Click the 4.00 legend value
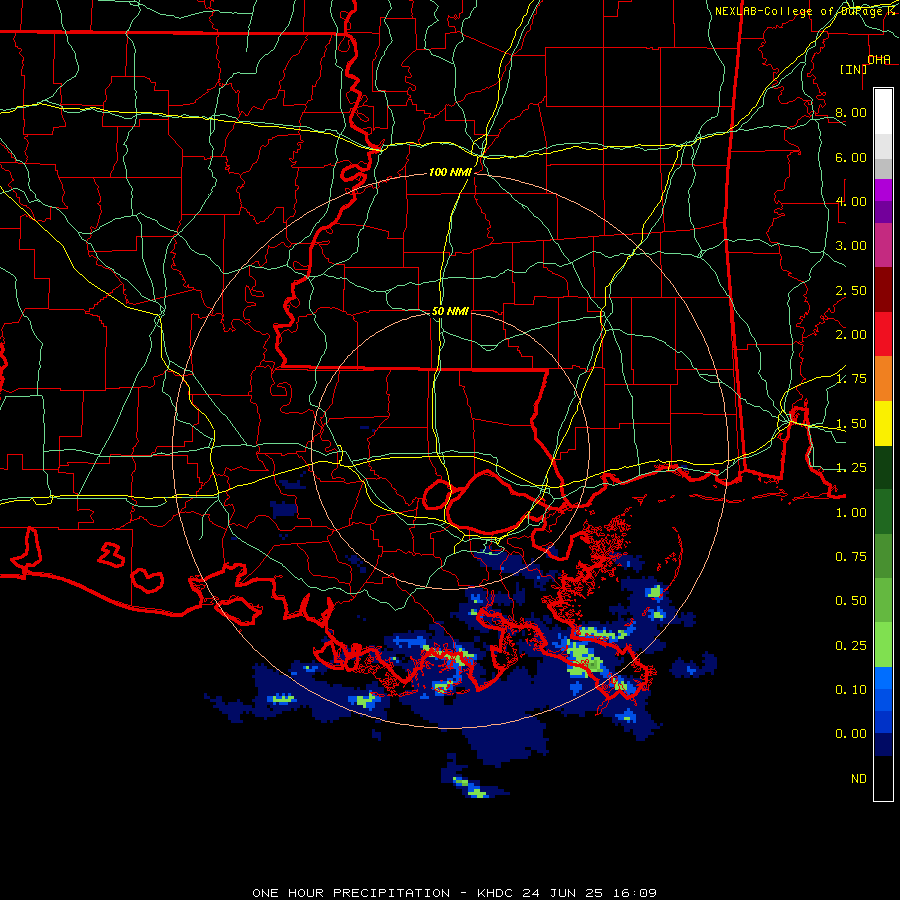900x900 pixels. [851, 201]
